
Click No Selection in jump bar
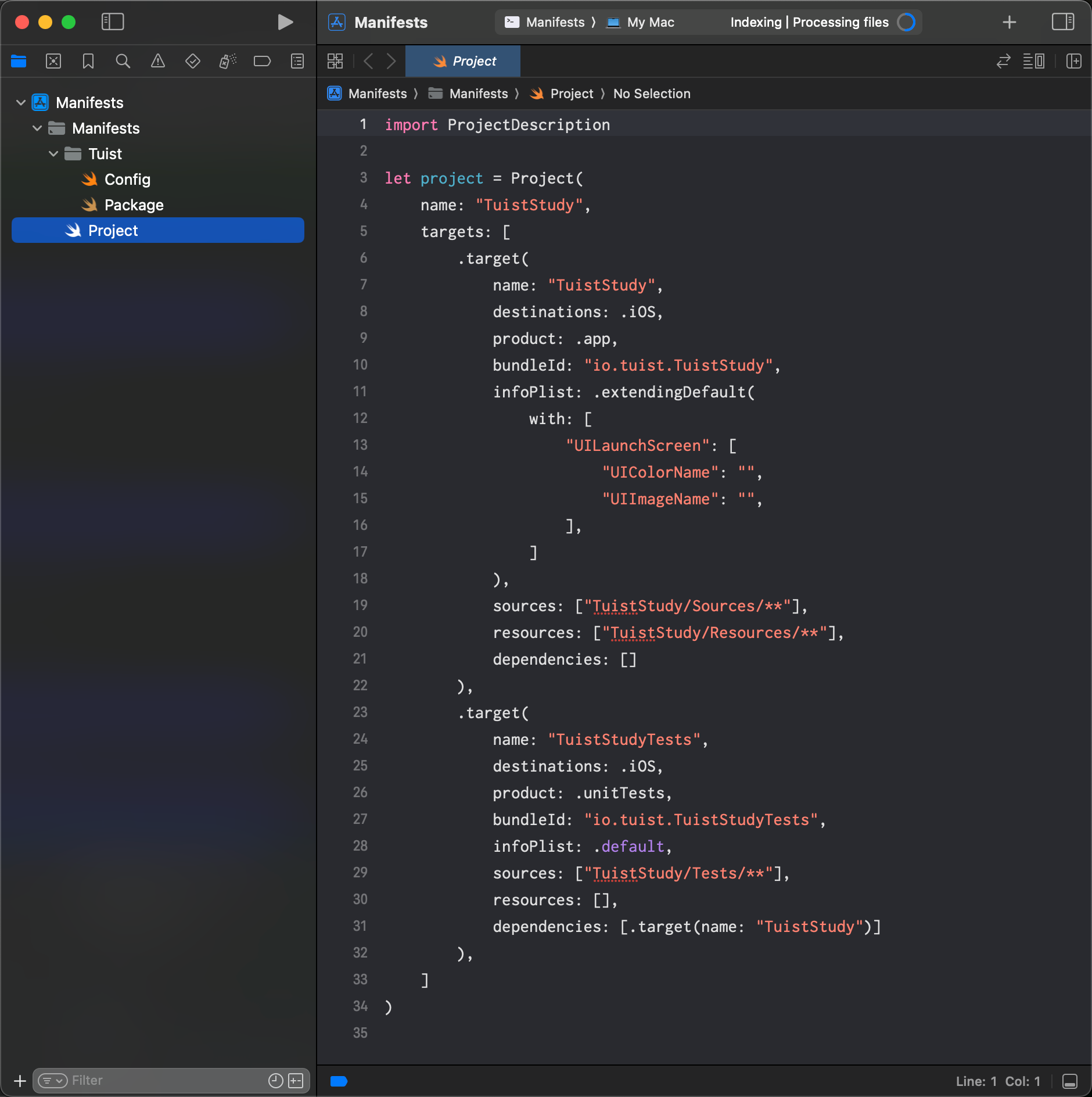[x=652, y=94]
